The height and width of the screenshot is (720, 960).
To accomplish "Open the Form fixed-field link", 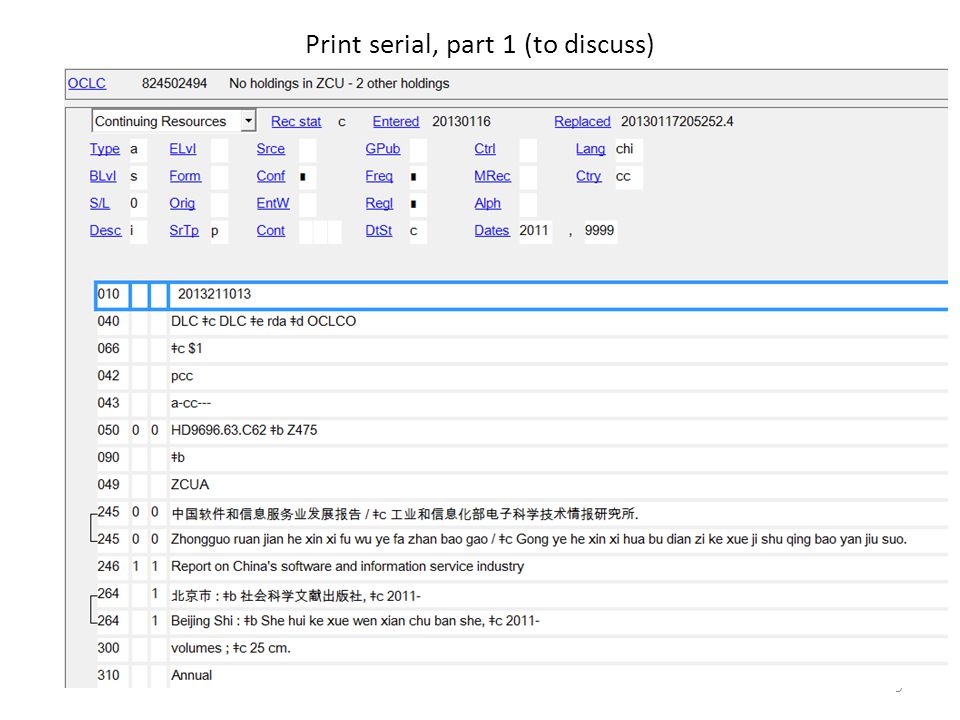I will coord(185,176).
